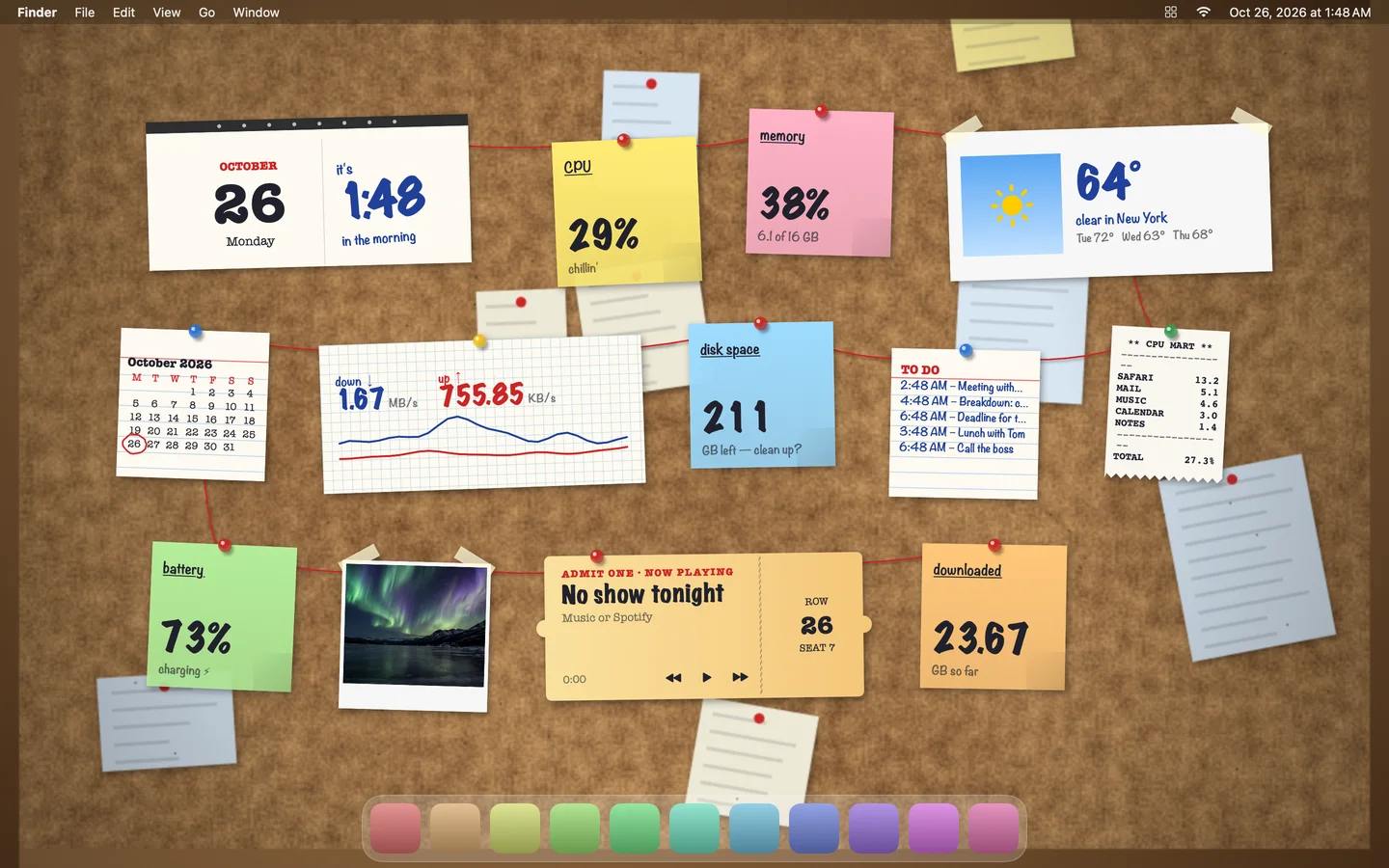Click the 211 value on disk space note

click(x=735, y=418)
